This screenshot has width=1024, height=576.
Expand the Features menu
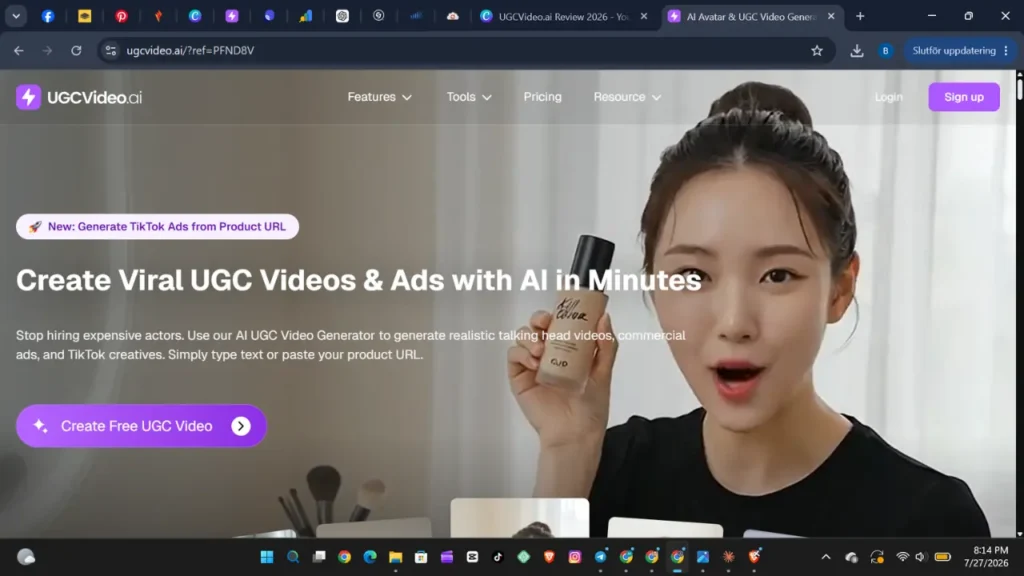379,97
